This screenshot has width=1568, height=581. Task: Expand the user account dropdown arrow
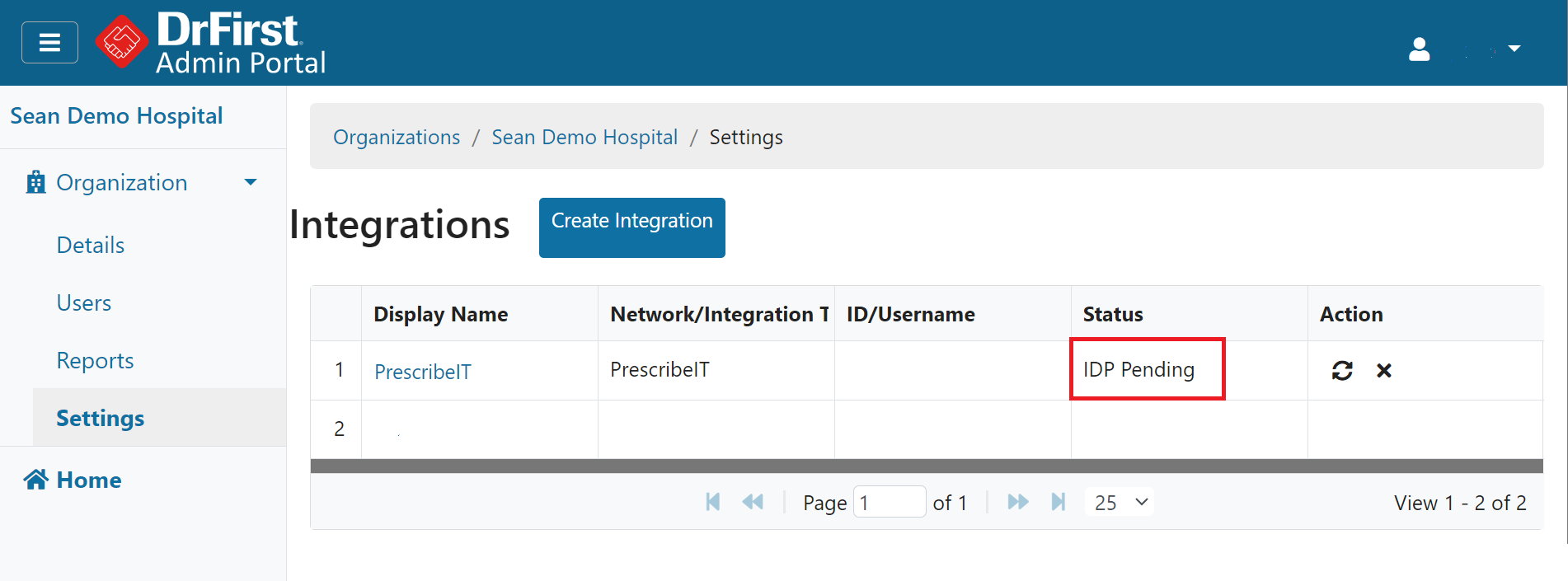click(1514, 49)
